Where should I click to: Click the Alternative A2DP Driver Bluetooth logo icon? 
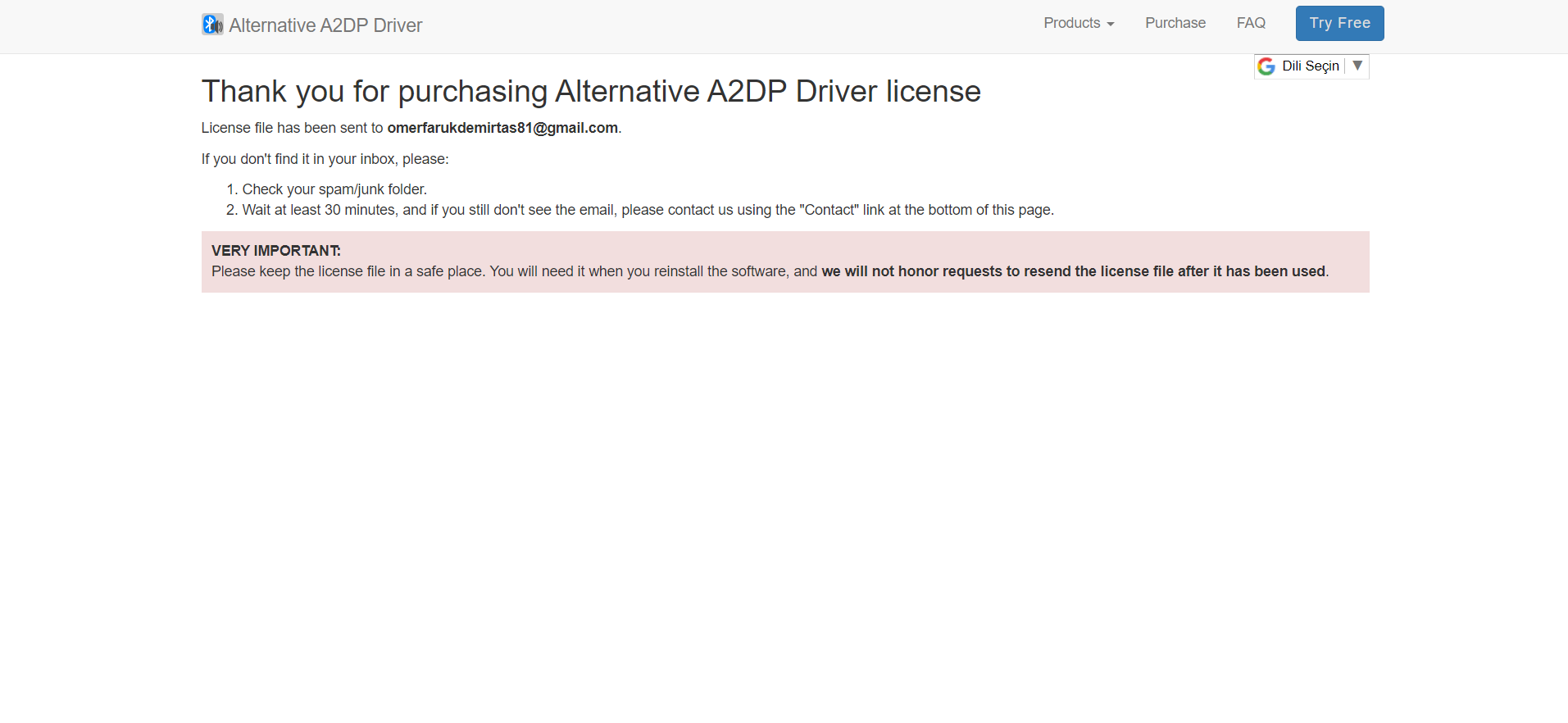(x=212, y=25)
